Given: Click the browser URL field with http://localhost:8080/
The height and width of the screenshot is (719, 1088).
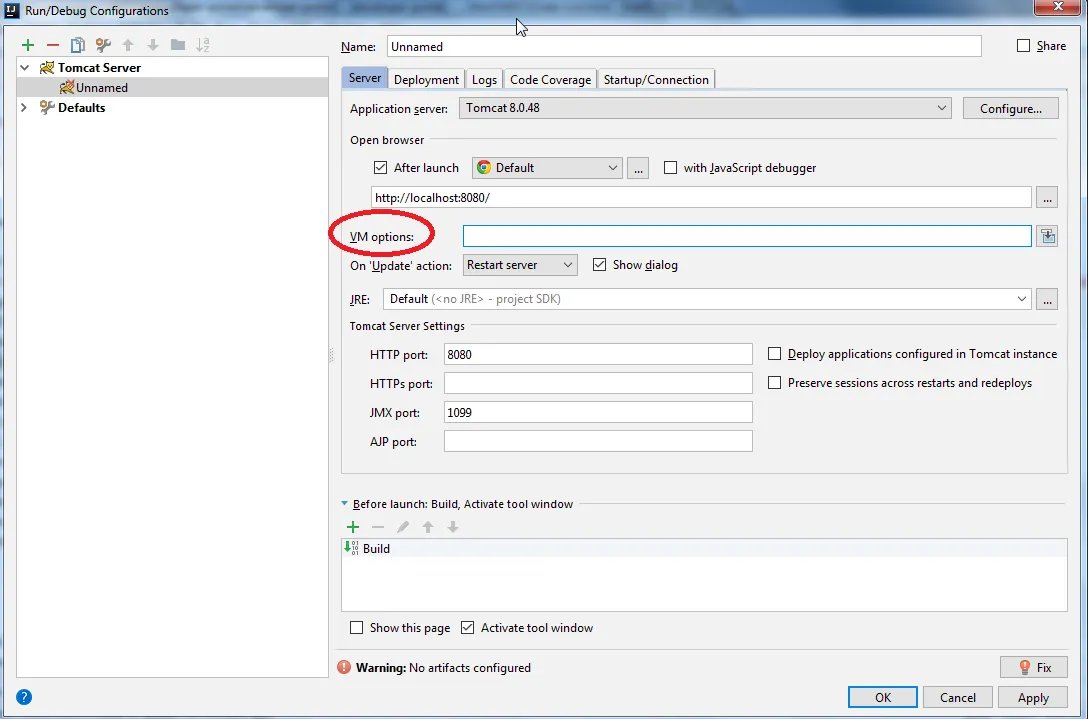Looking at the screenshot, I should coord(701,197).
